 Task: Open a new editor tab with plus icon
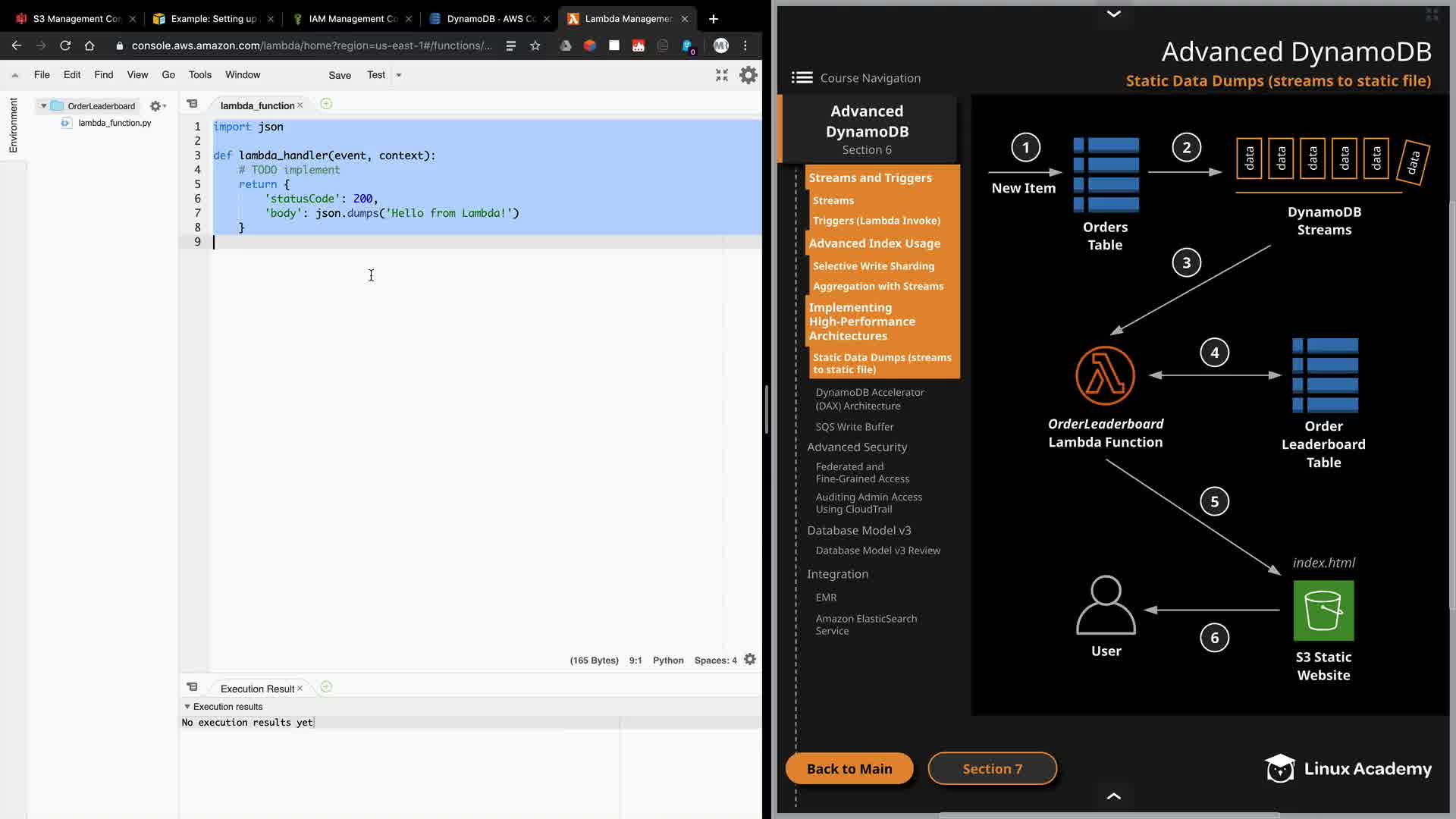pos(326,105)
